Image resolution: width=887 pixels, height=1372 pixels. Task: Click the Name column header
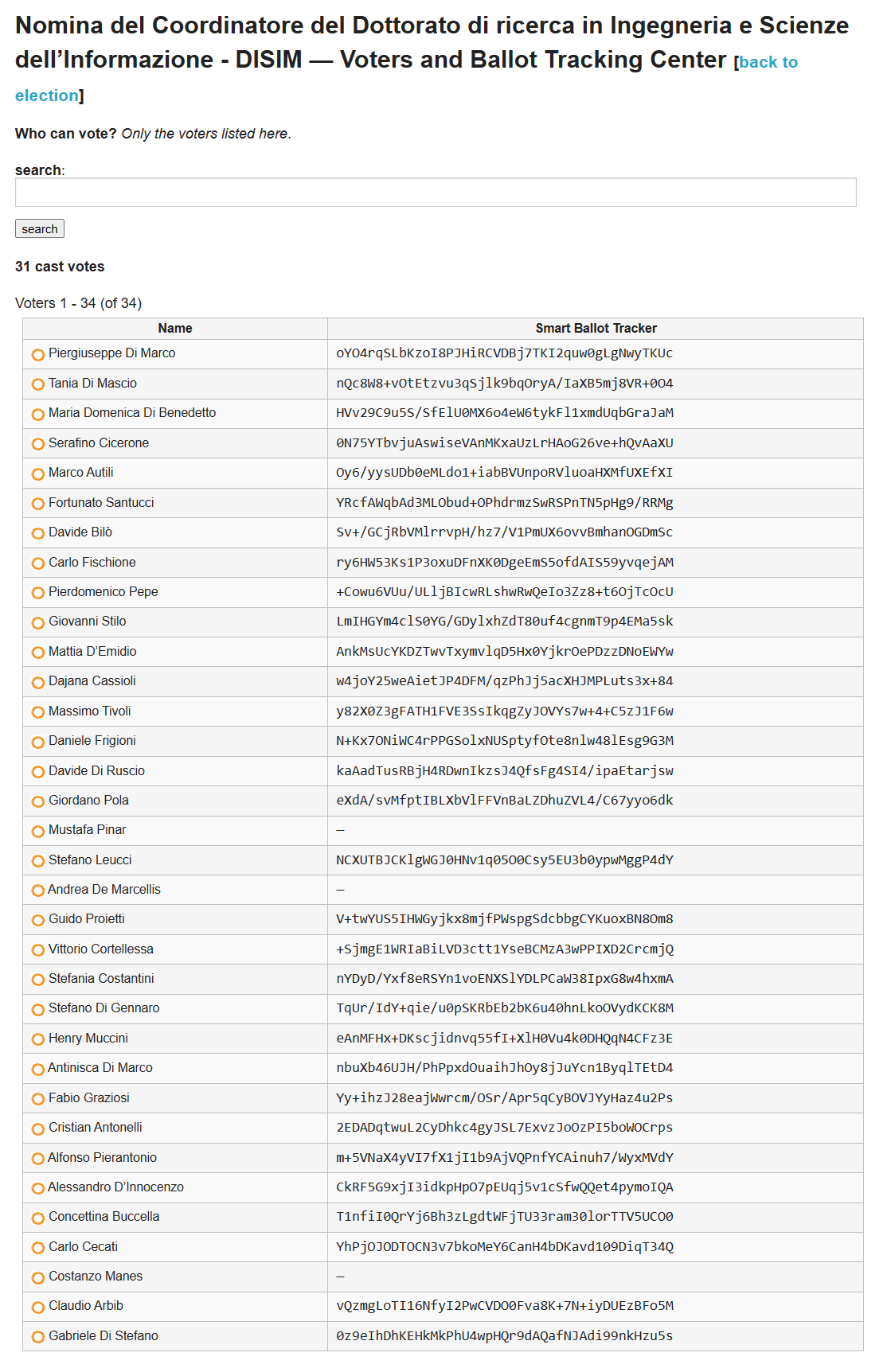tap(175, 328)
